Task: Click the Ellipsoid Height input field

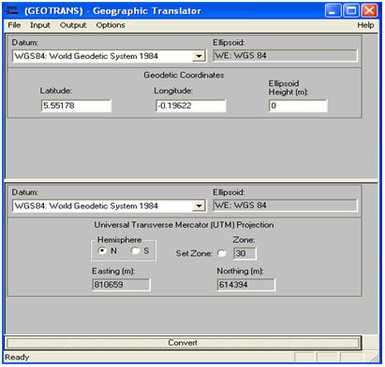Action: click(x=298, y=106)
